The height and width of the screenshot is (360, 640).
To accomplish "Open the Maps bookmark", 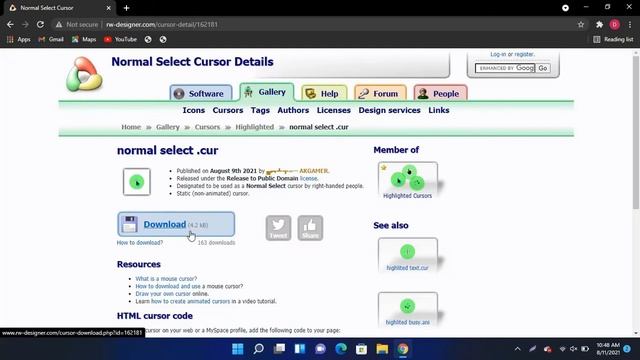I will point(84,39).
